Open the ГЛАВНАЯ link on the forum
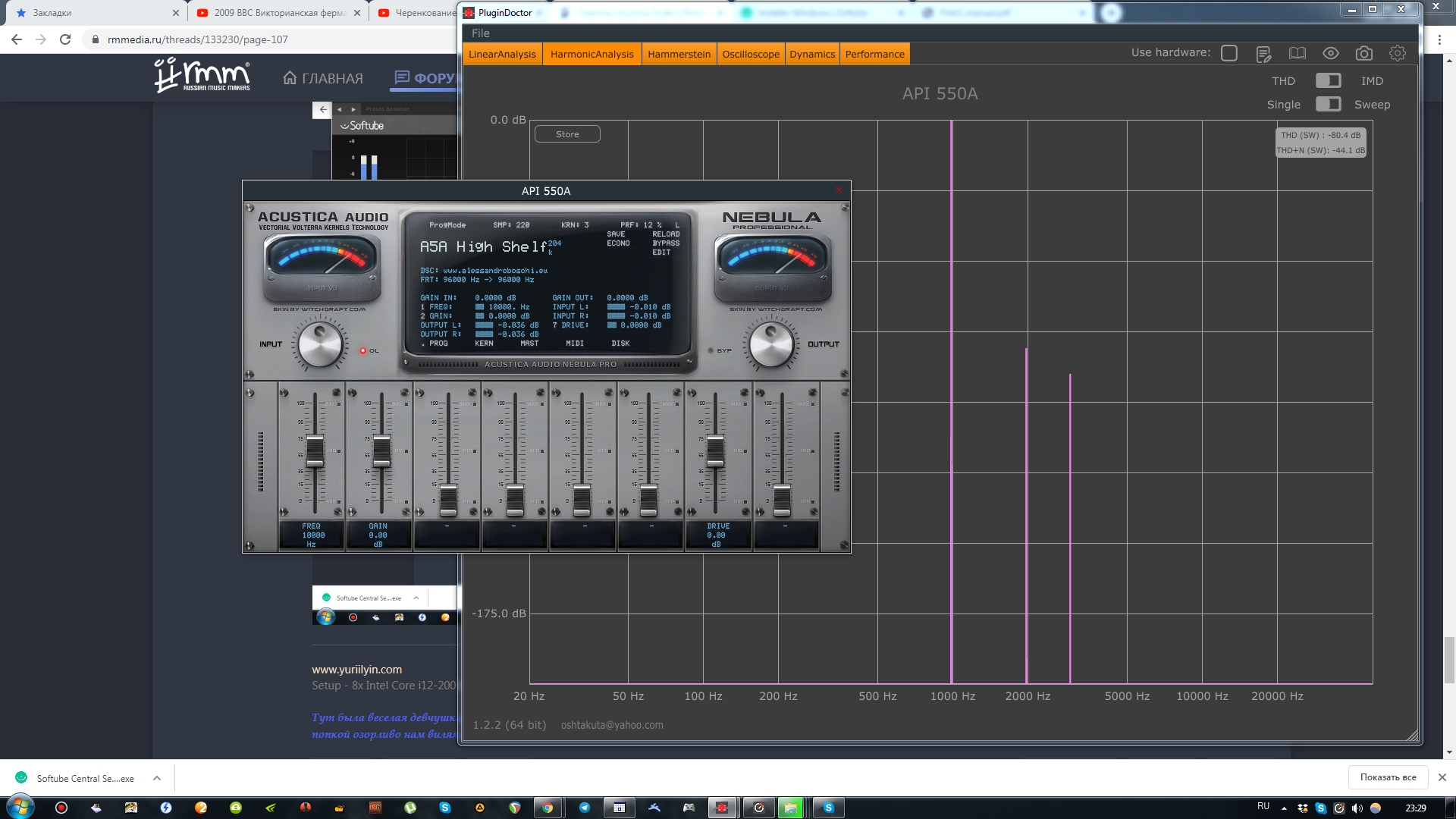The image size is (1456, 819). coord(323,78)
